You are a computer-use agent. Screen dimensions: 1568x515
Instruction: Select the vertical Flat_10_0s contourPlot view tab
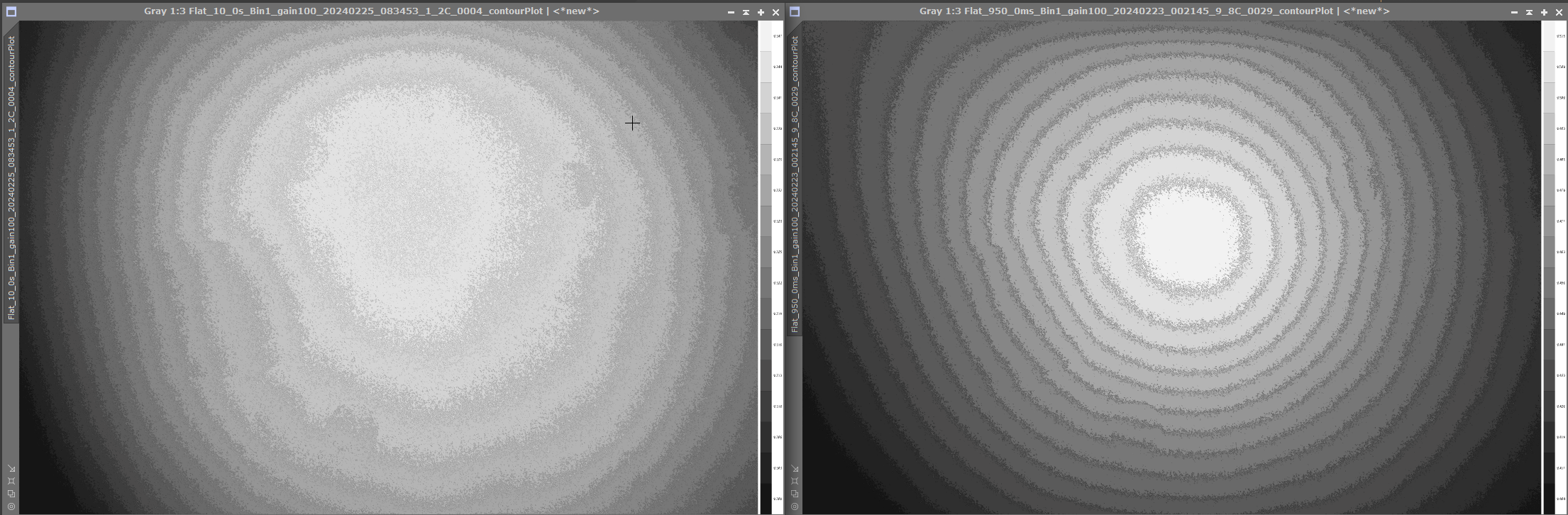click(11, 177)
